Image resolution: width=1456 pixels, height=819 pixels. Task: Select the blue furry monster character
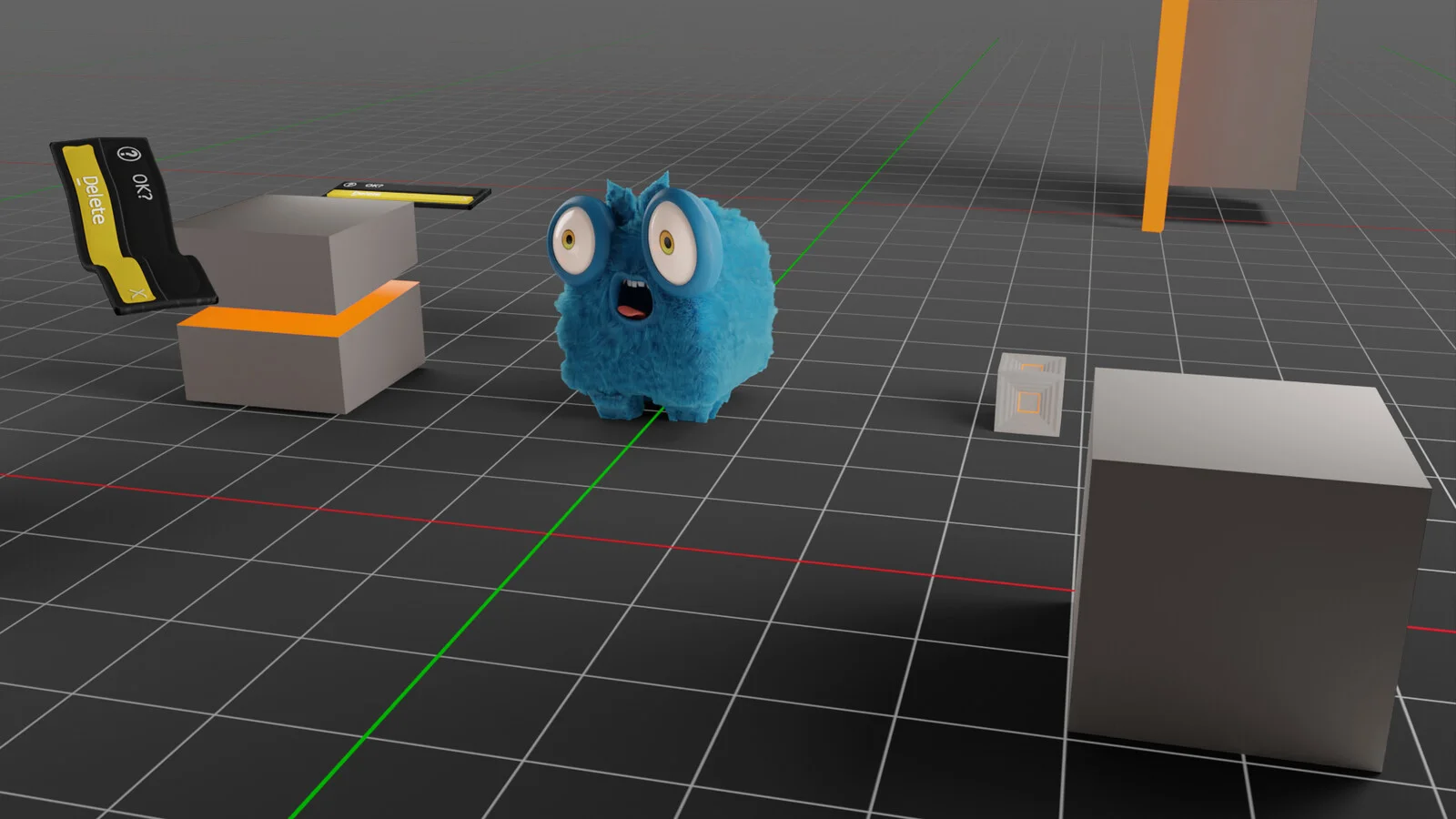(x=662, y=298)
